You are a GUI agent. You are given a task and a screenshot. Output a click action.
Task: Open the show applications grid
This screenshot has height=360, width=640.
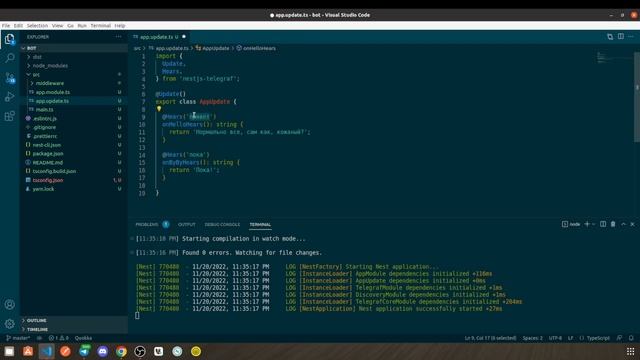coord(631,351)
